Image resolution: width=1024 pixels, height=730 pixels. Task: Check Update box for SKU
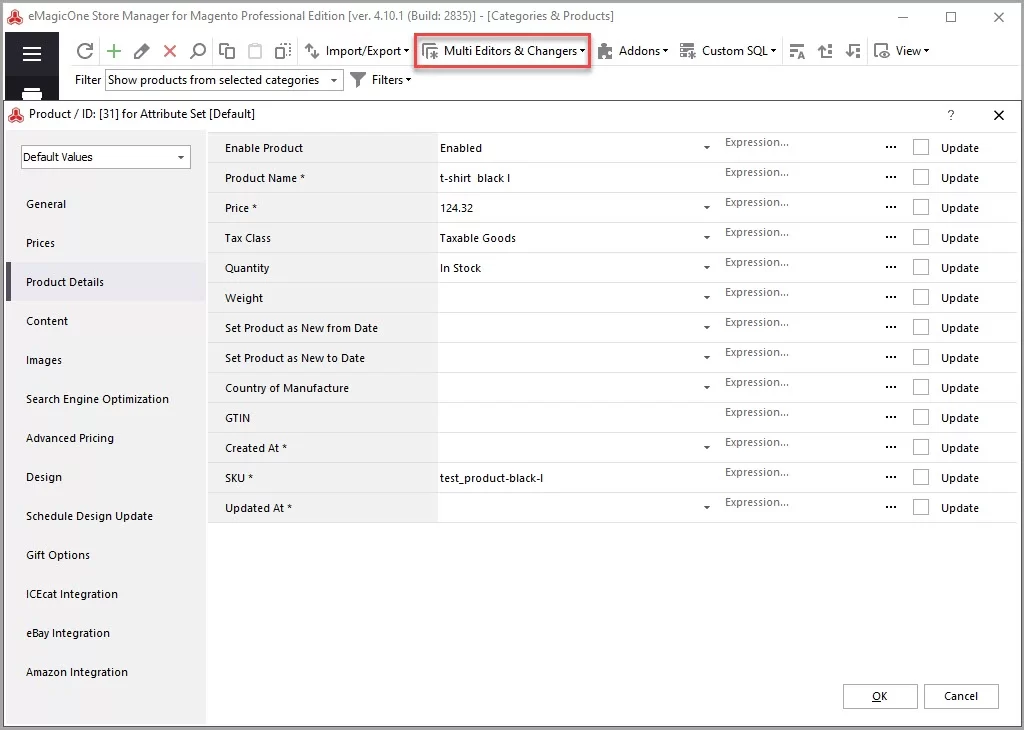pos(921,478)
